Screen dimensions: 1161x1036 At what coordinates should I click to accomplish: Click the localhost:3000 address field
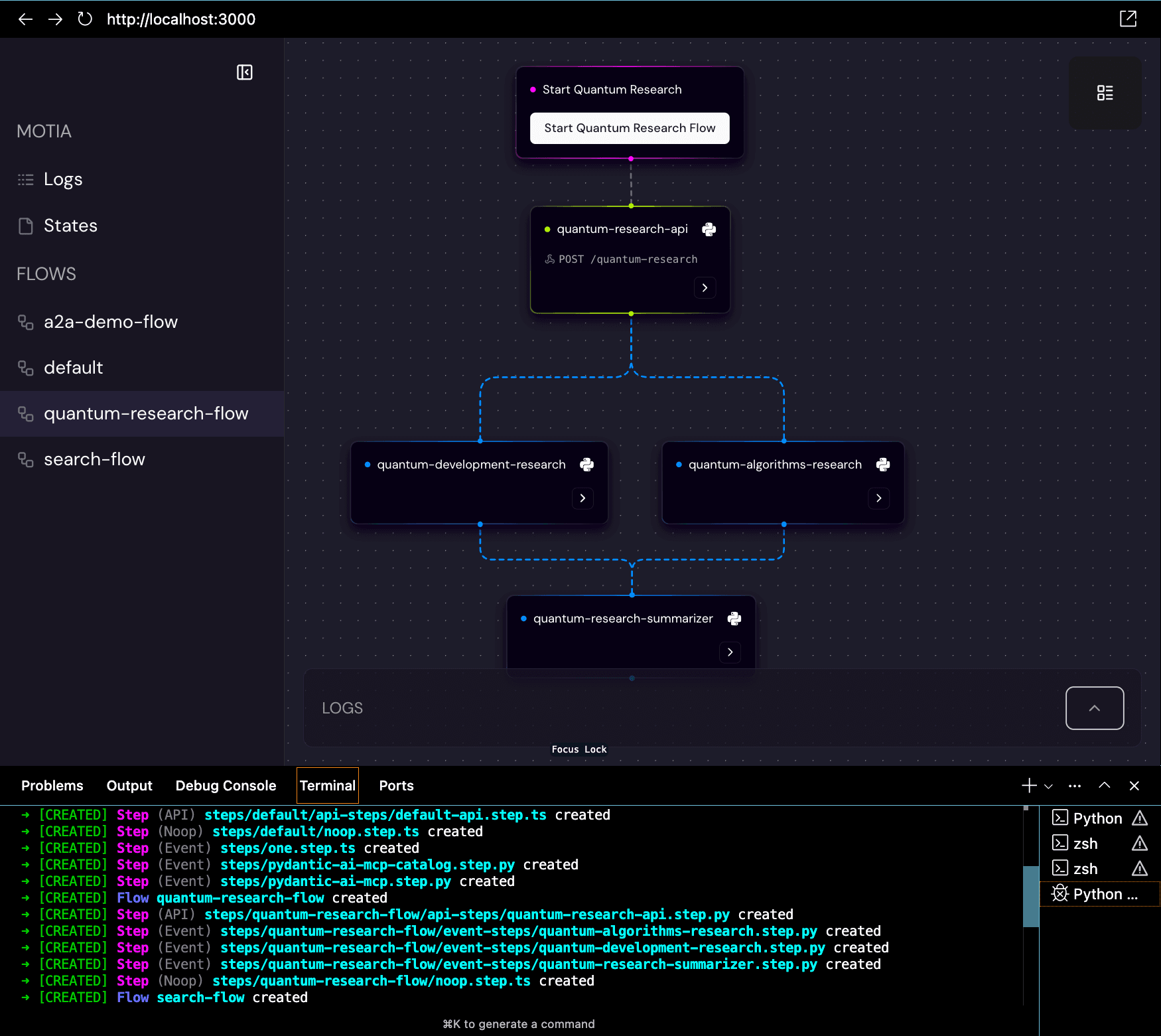181,19
